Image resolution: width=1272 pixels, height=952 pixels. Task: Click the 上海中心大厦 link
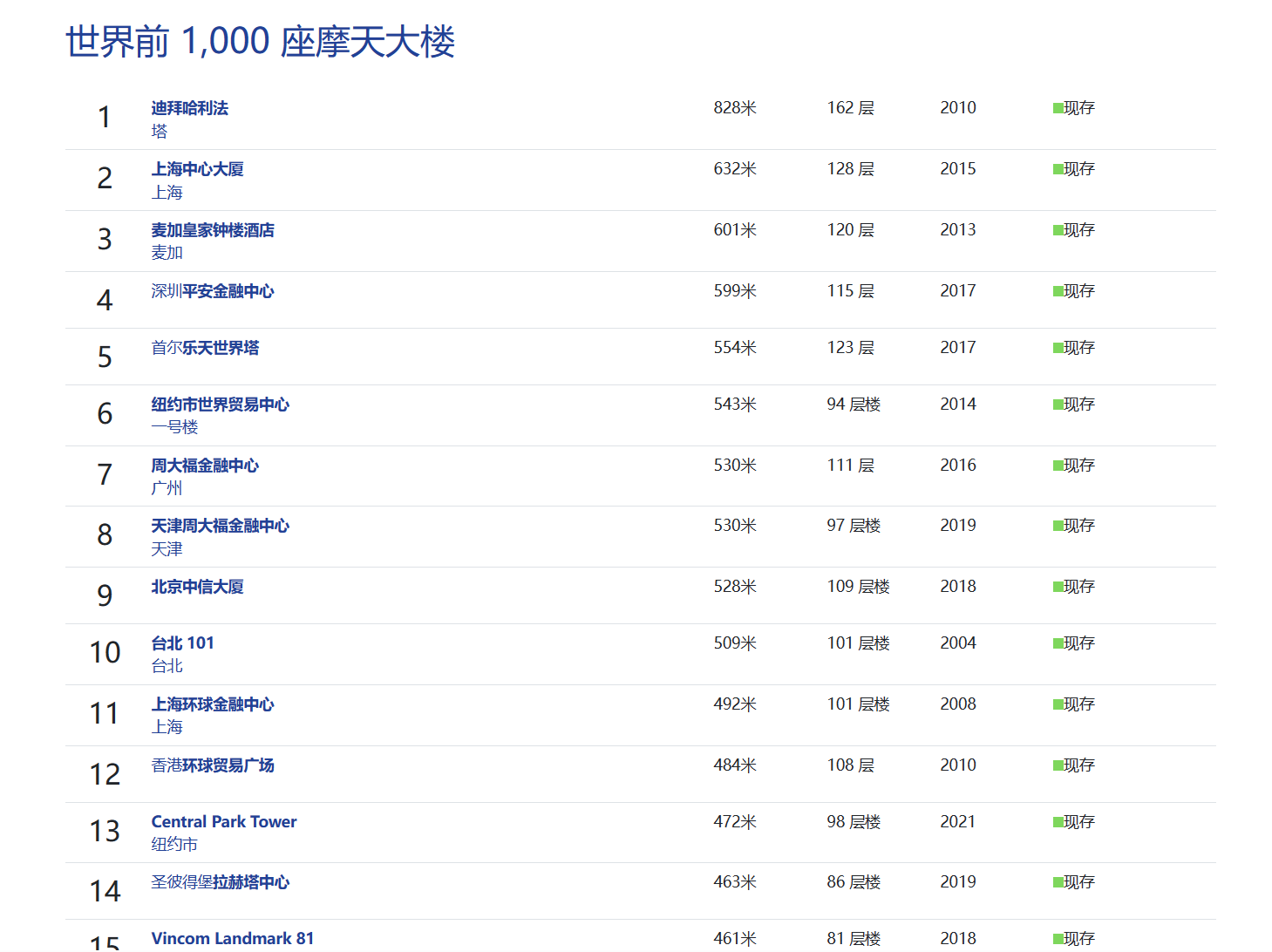tap(197, 169)
